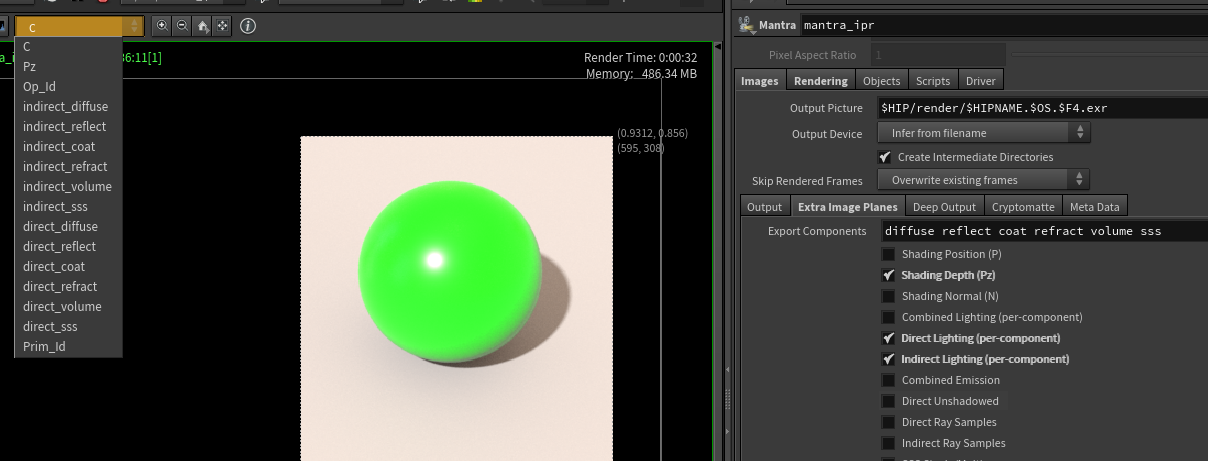
Task: Click the fit image to window icon
Action: [x=222, y=26]
